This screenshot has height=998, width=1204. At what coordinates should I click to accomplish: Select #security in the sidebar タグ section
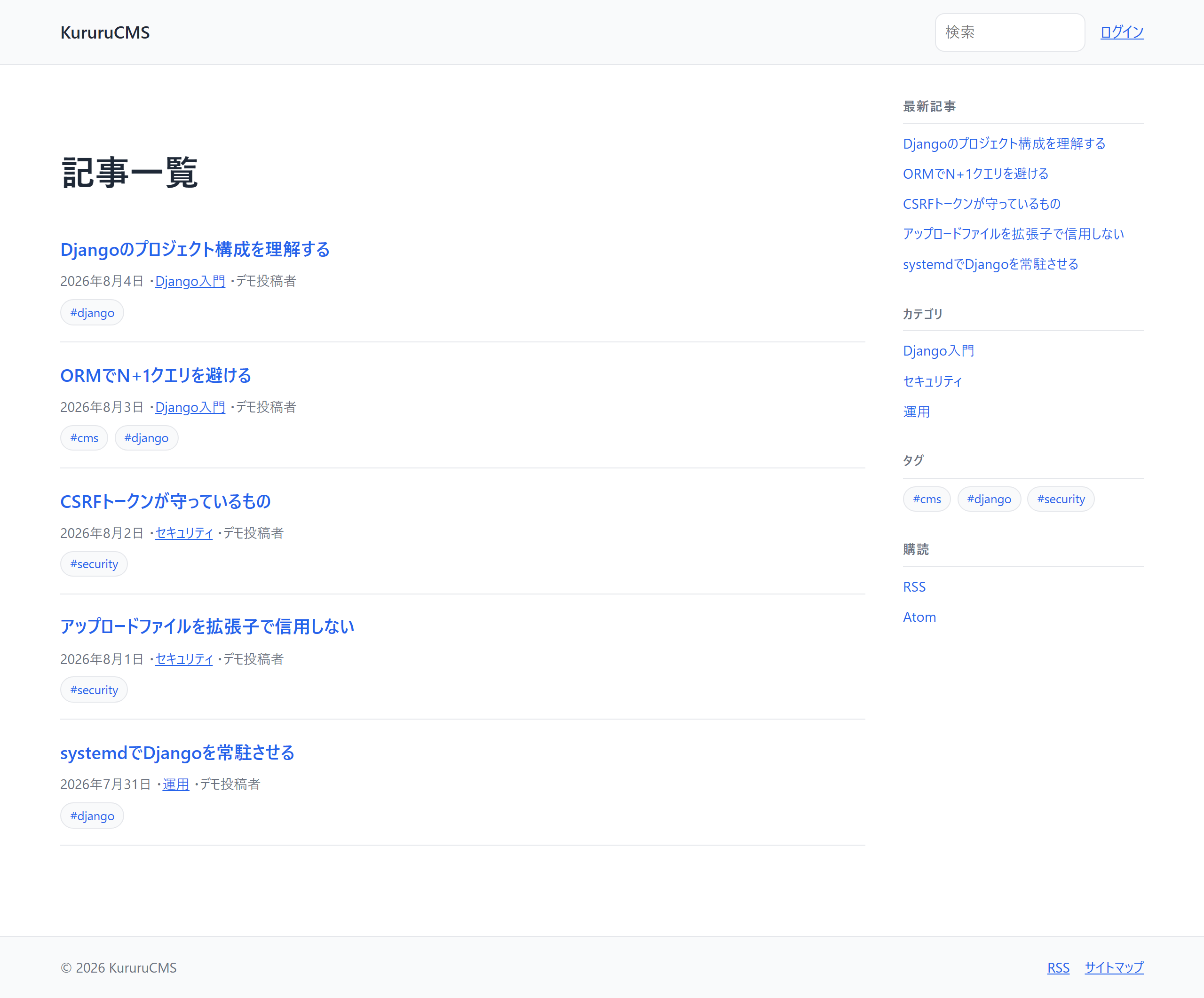pyautogui.click(x=1061, y=499)
